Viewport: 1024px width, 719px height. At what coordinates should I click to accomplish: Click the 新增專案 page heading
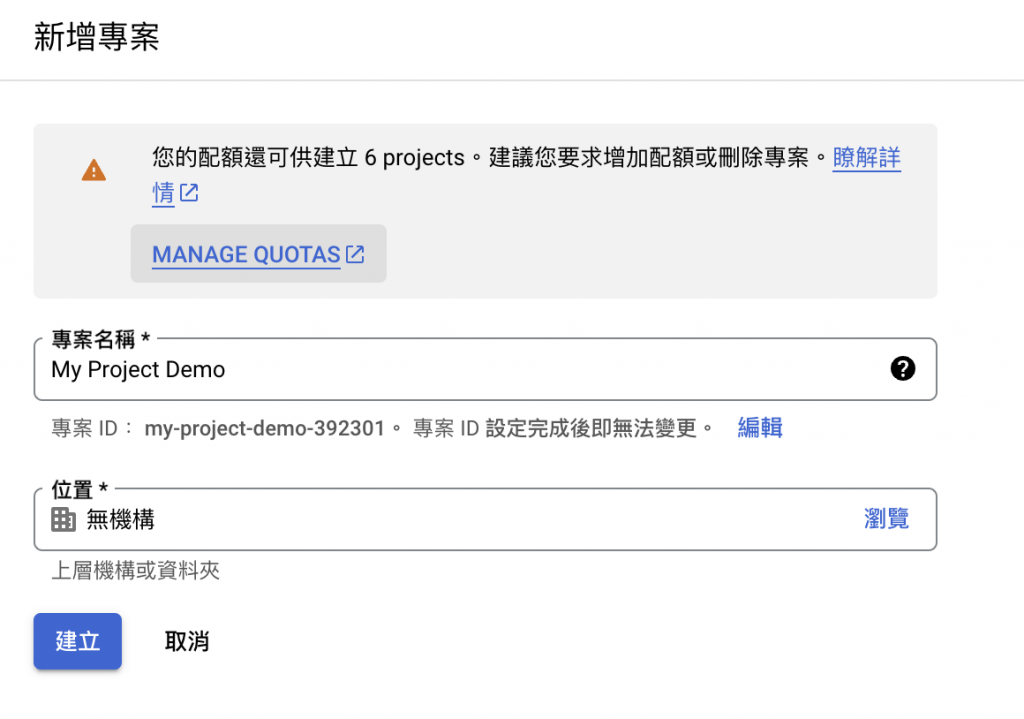tap(97, 38)
